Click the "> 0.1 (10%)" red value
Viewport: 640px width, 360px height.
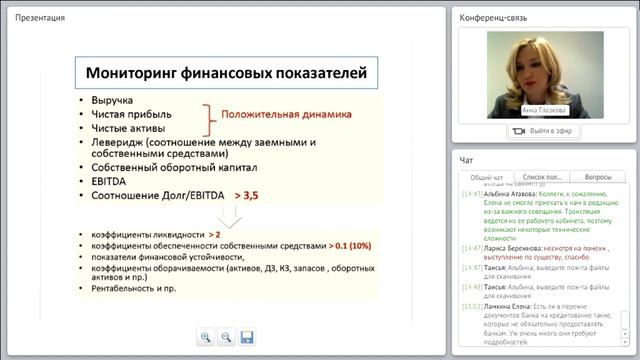(x=350, y=246)
